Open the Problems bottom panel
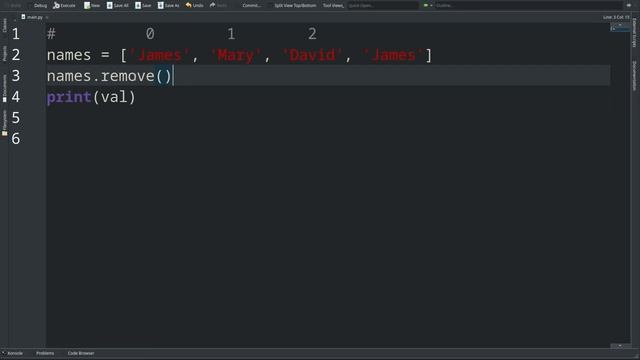Viewport: 640px width, 360px height. [44, 353]
